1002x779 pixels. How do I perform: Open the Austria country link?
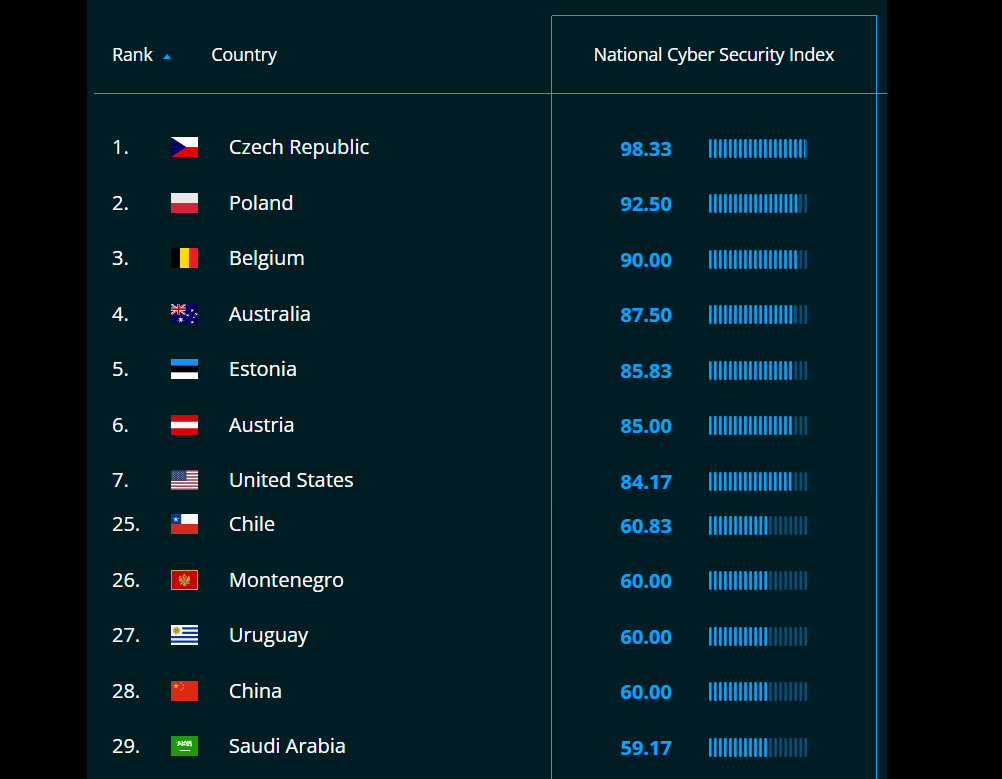tap(261, 425)
